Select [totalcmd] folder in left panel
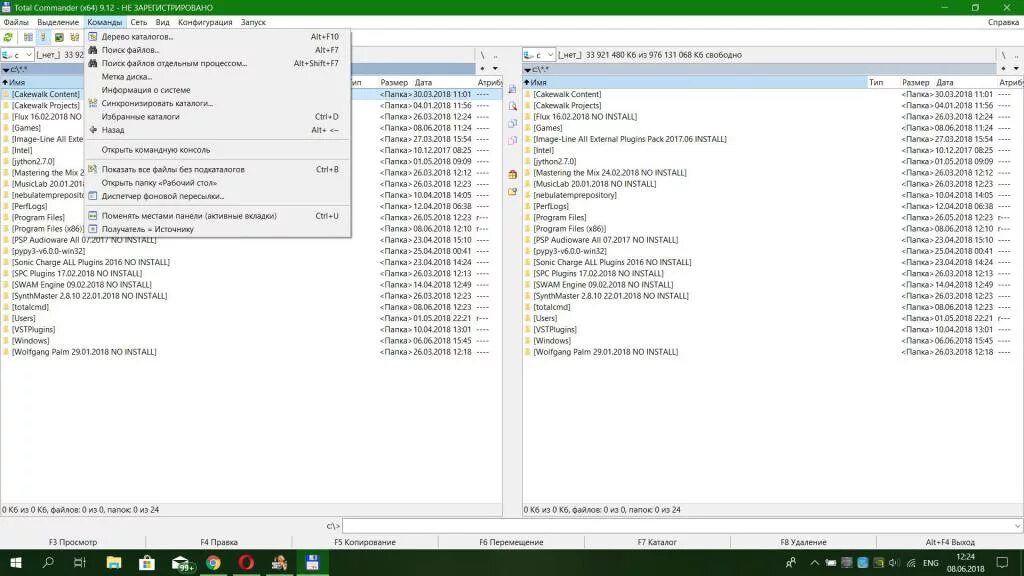Image resolution: width=1024 pixels, height=576 pixels. 30,307
